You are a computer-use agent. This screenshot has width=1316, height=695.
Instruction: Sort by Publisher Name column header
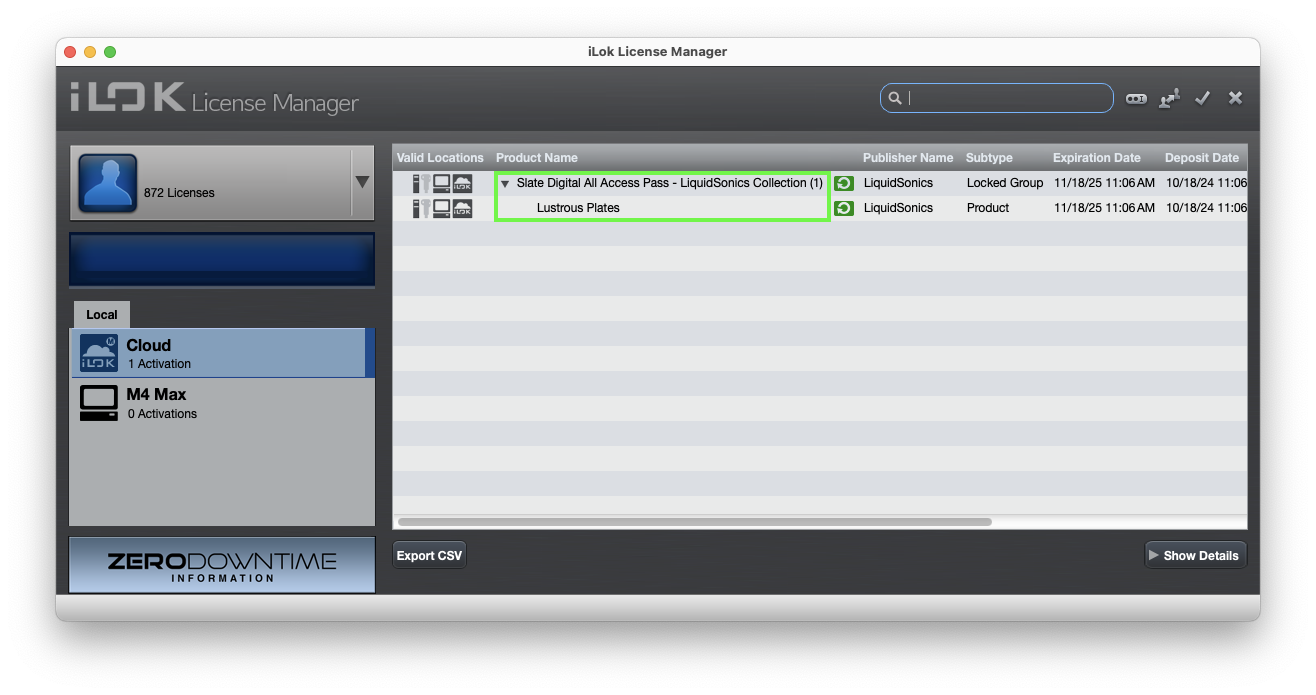(908, 158)
